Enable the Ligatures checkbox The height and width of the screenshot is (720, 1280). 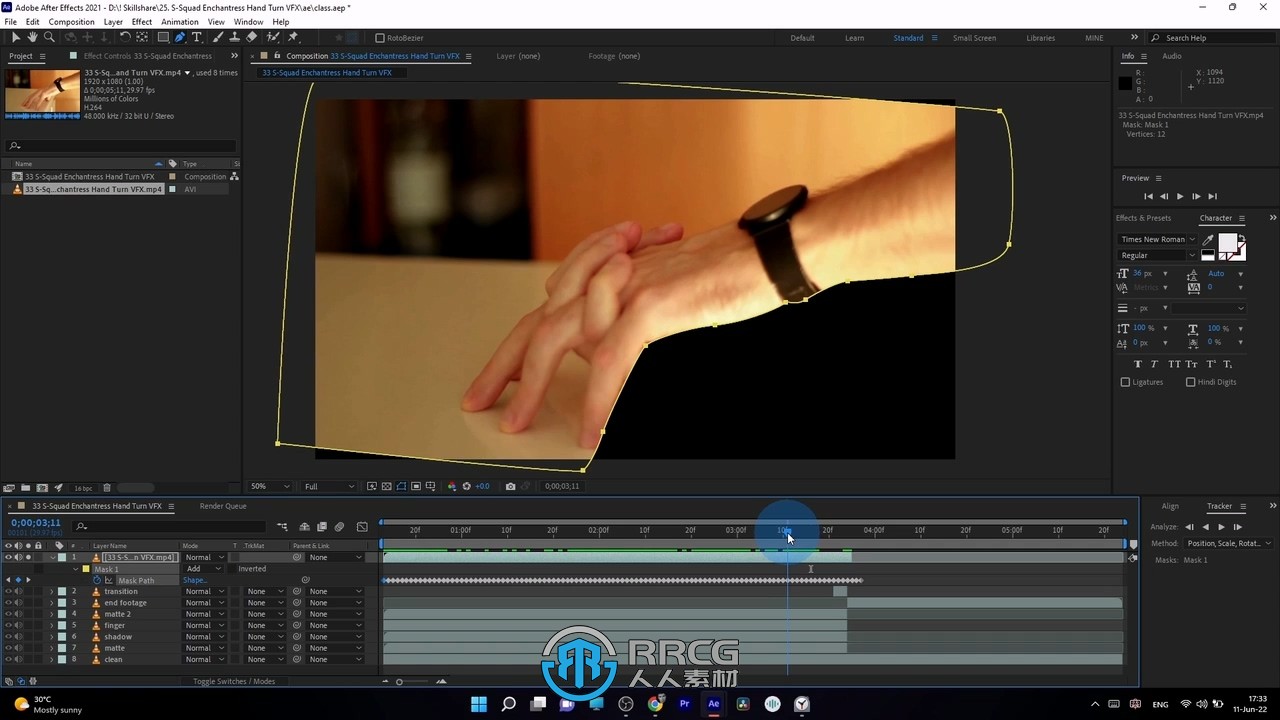1125,382
